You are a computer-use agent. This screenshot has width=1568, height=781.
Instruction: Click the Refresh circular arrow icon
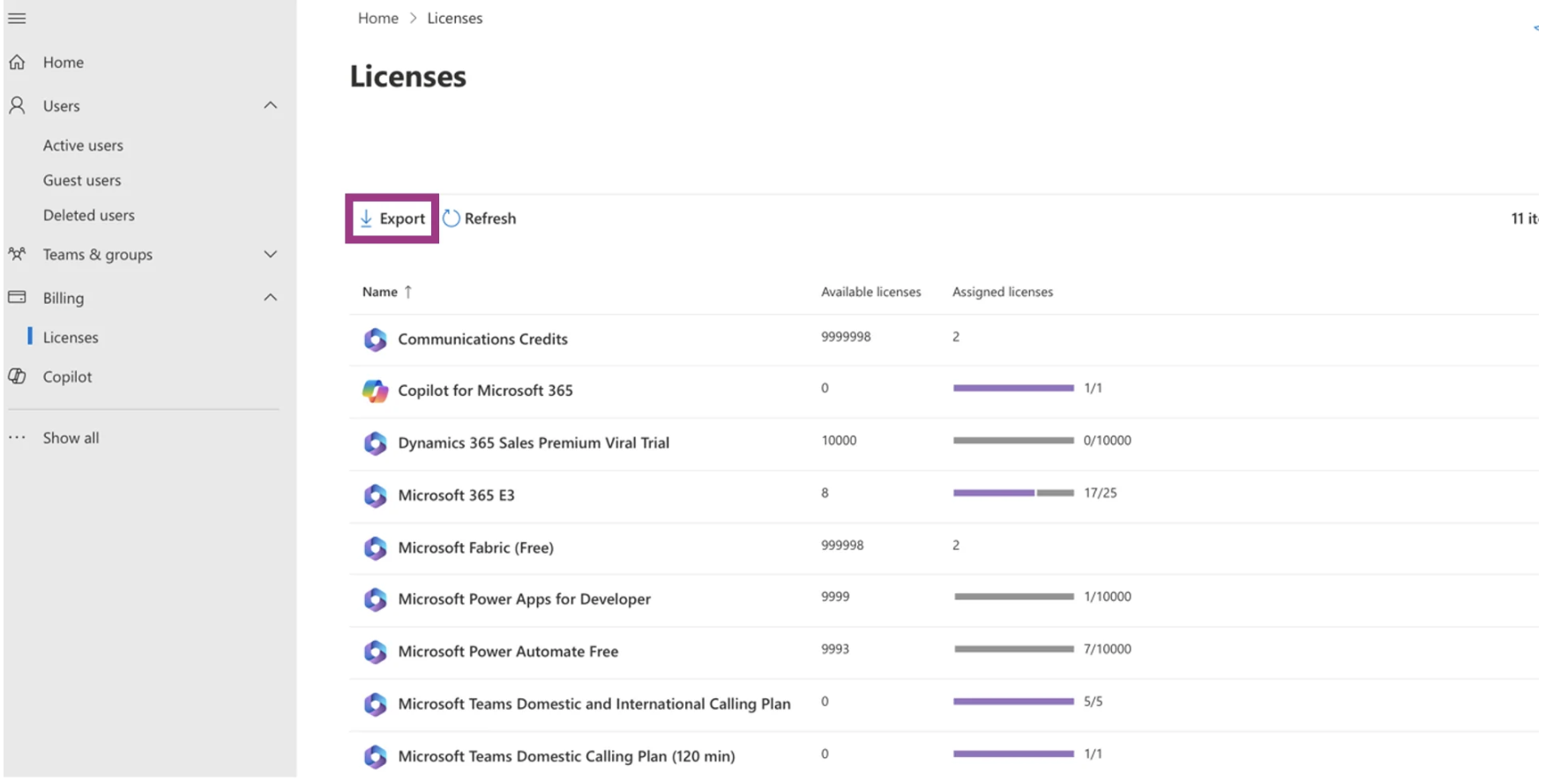point(452,218)
